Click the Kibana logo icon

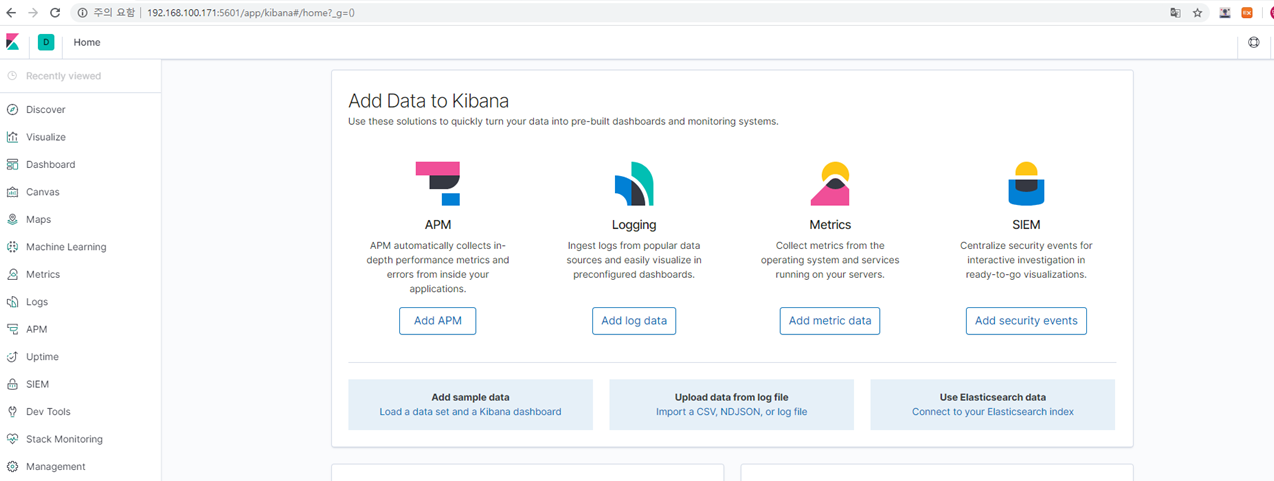pyautogui.click(x=12, y=42)
